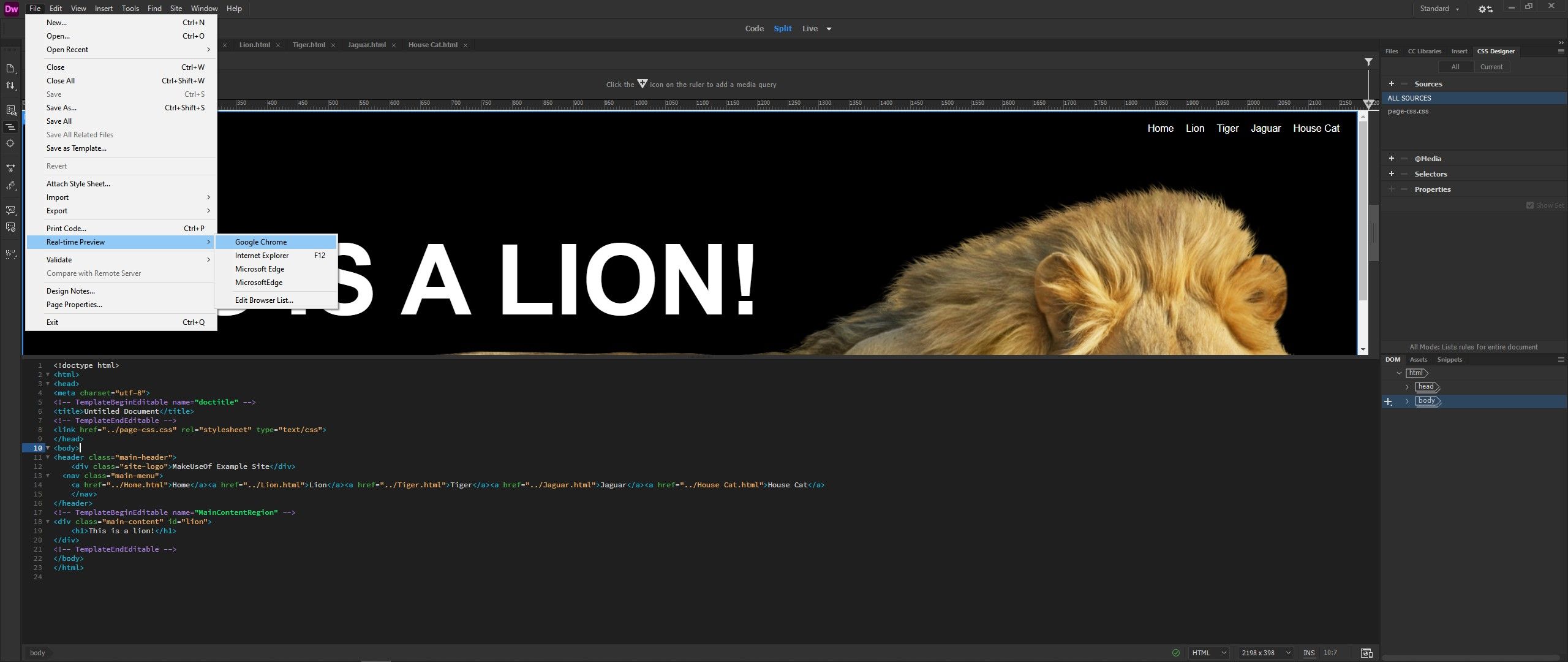Click the plus icon next to Sources
This screenshot has height=662, width=1568.
click(x=1391, y=83)
